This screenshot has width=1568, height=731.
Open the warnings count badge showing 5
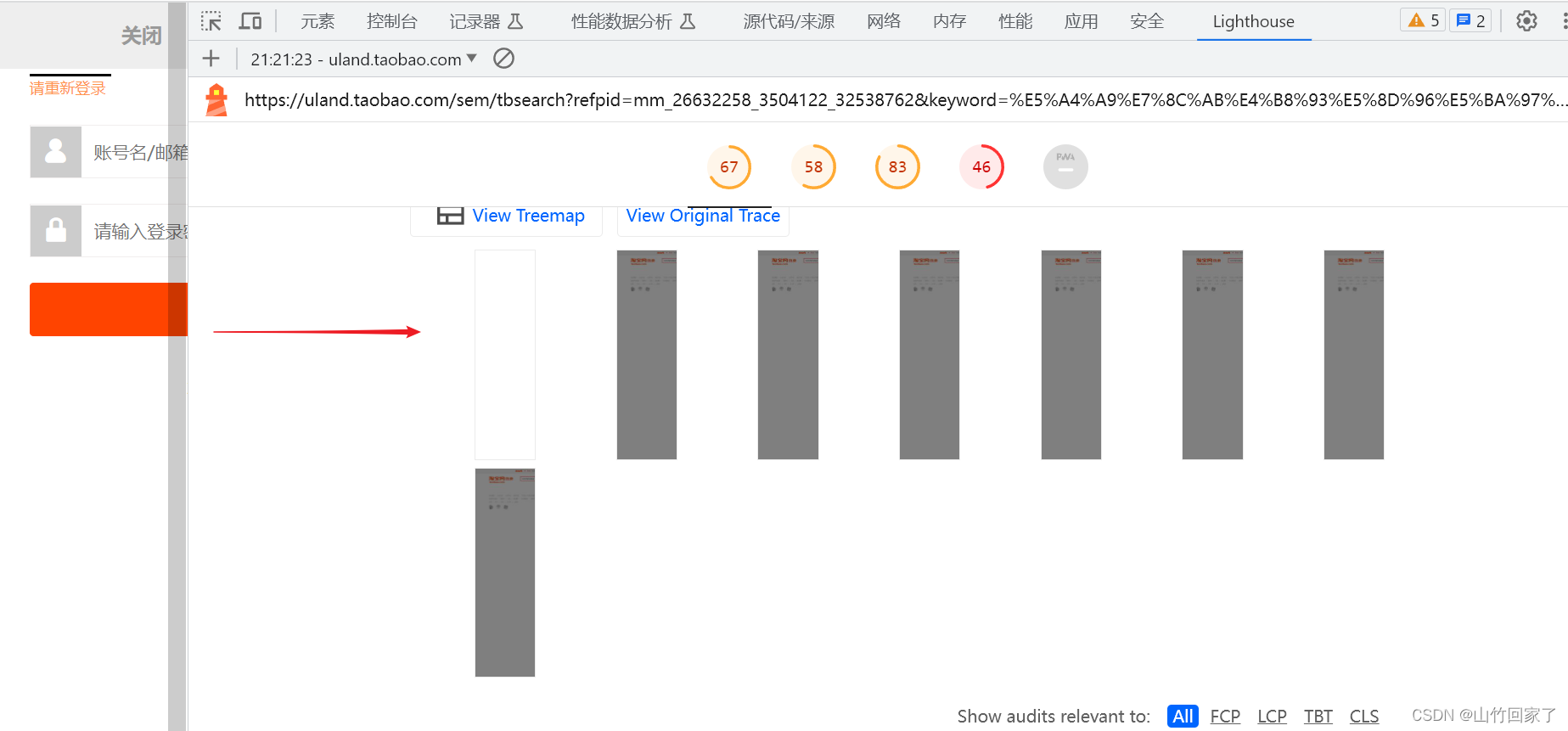pos(1423,20)
